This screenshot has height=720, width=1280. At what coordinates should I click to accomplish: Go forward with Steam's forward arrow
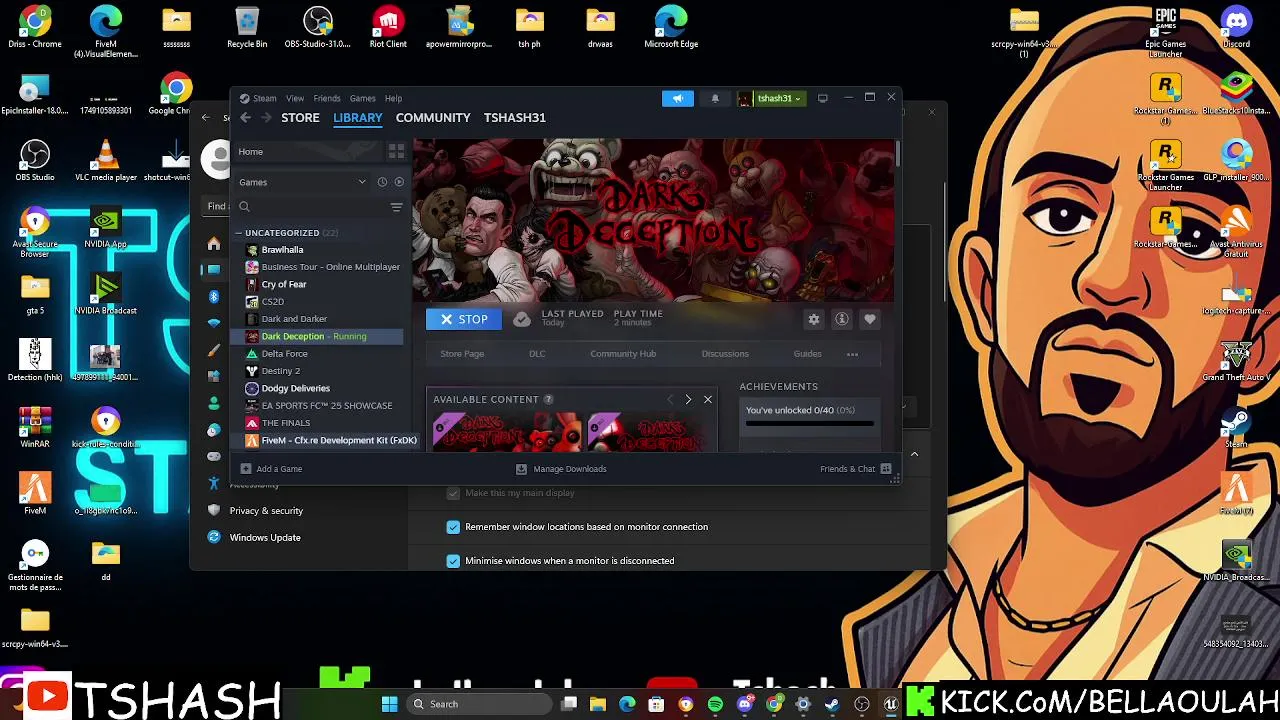coord(266,118)
